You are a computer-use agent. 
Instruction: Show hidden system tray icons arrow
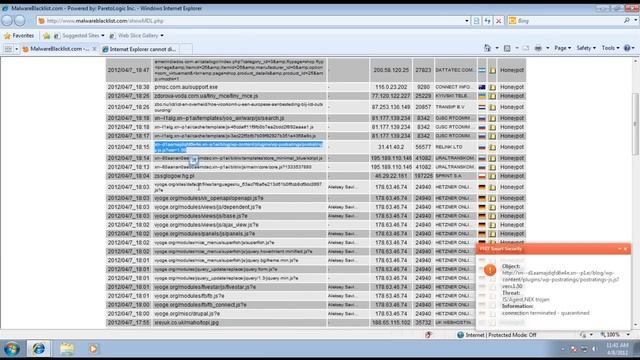(563, 349)
